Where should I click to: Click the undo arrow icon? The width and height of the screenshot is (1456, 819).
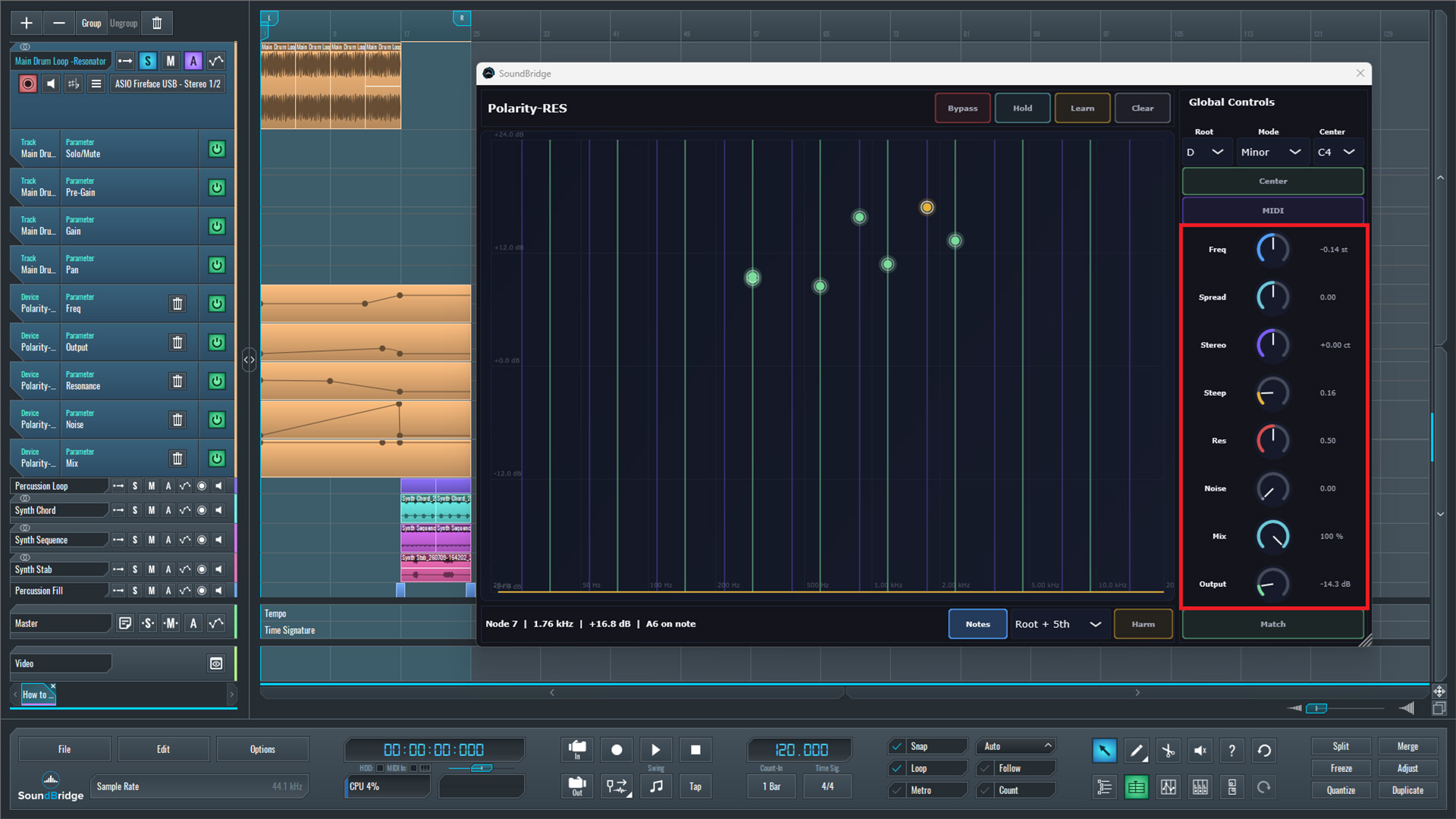coord(1264,751)
